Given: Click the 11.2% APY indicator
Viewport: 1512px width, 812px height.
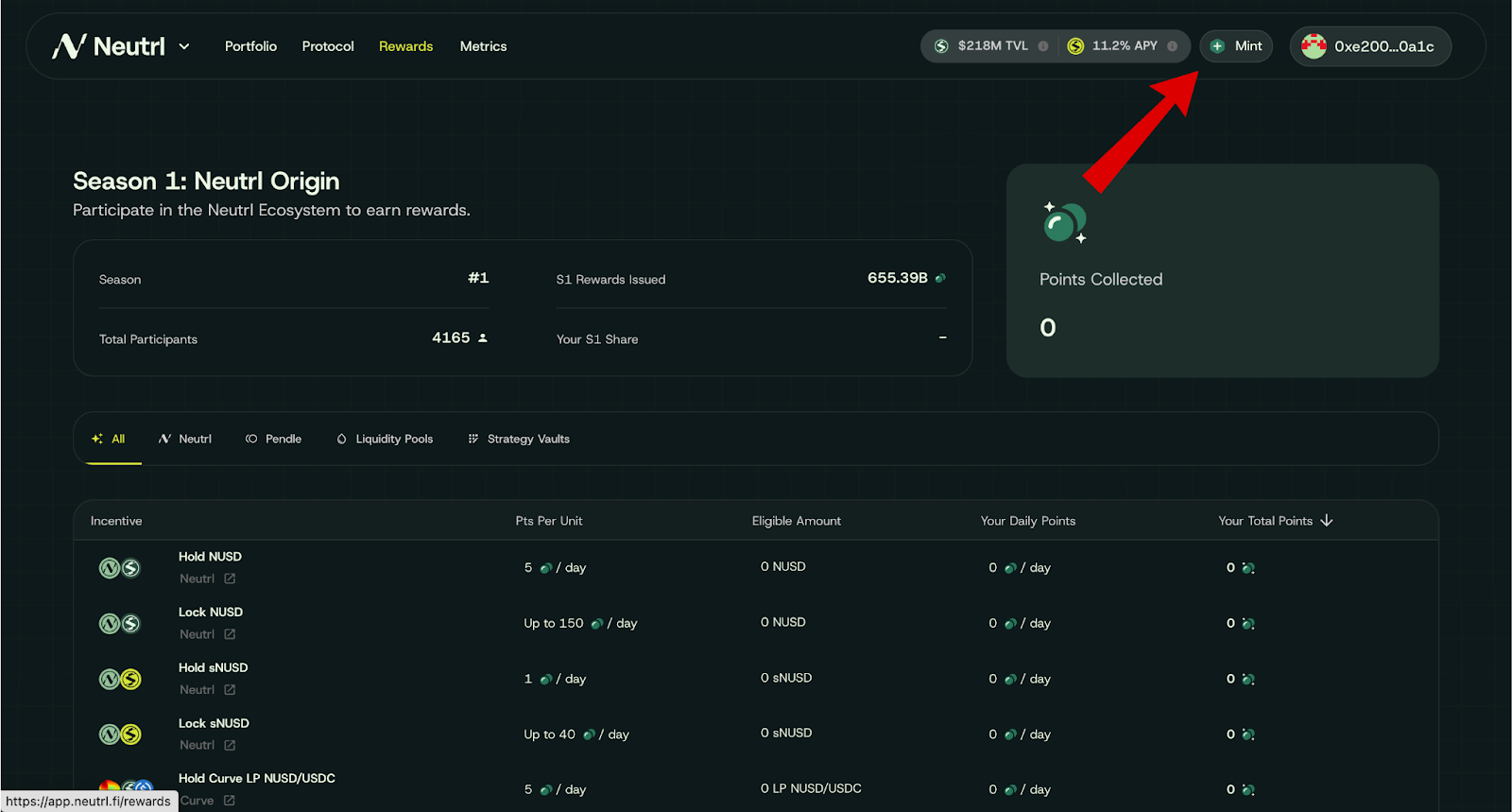Looking at the screenshot, I should tap(1125, 45).
